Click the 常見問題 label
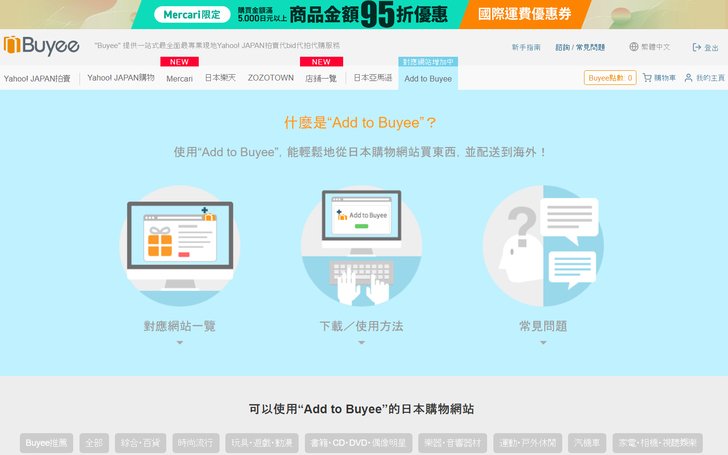 coord(543,326)
